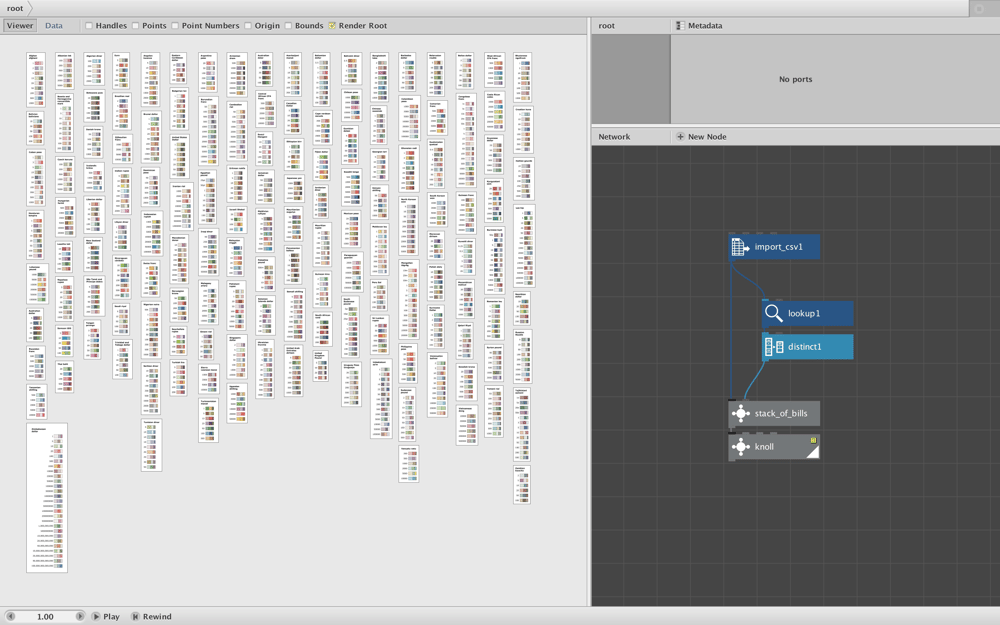
Task: Click the frame number field showing 1.00
Action: coord(45,616)
